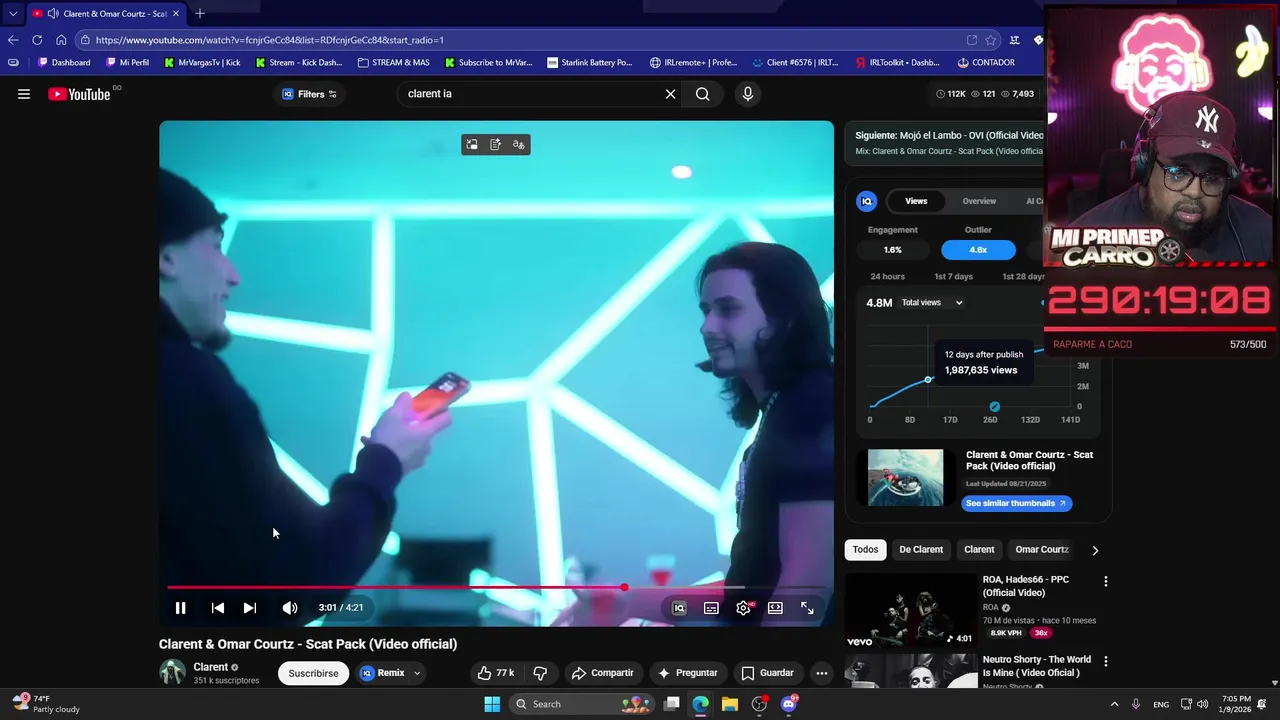The width and height of the screenshot is (1280, 720).
Task: Open options menu for Neutro Shorty video
Action: coord(1105,661)
